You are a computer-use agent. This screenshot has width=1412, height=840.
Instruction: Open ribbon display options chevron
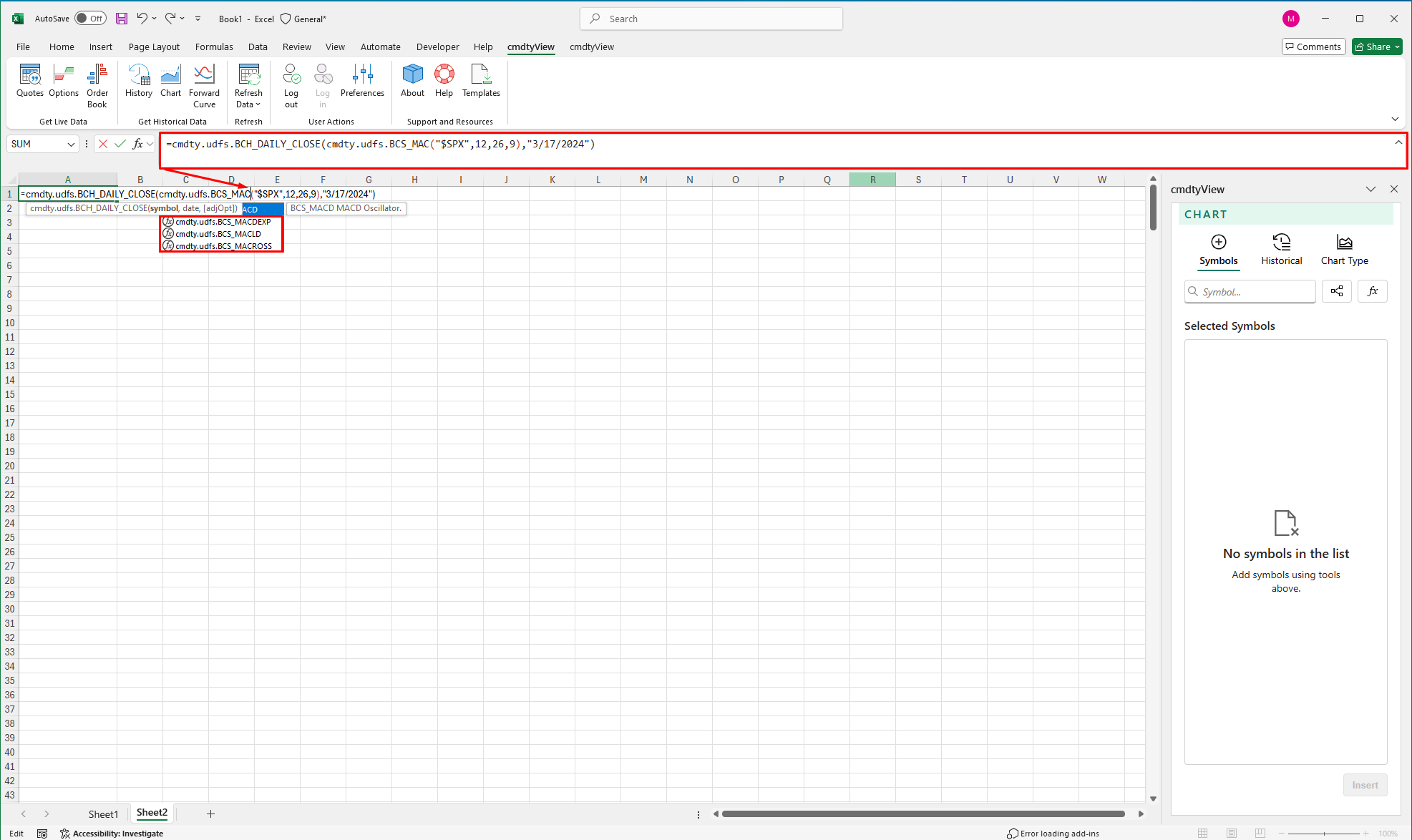1395,119
